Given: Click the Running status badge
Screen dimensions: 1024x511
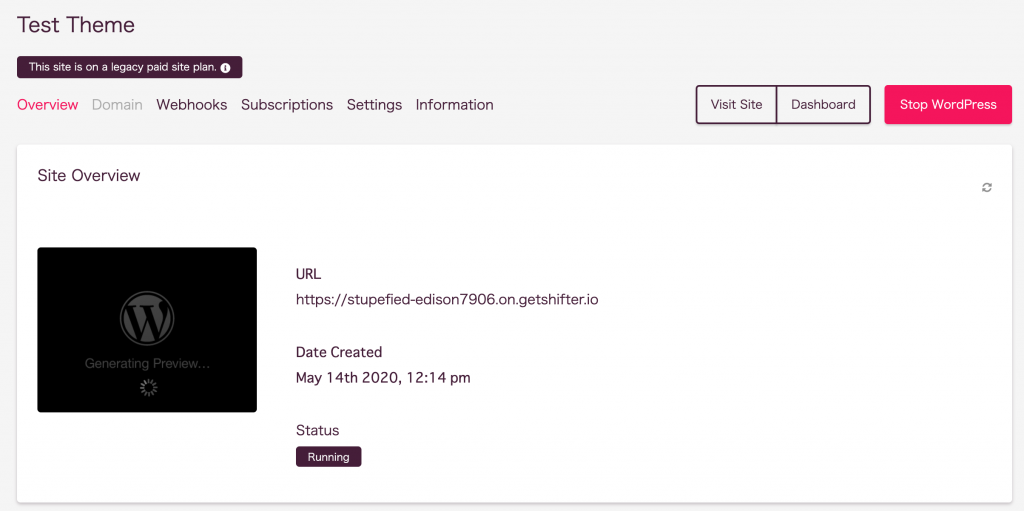Looking at the screenshot, I should pos(328,457).
